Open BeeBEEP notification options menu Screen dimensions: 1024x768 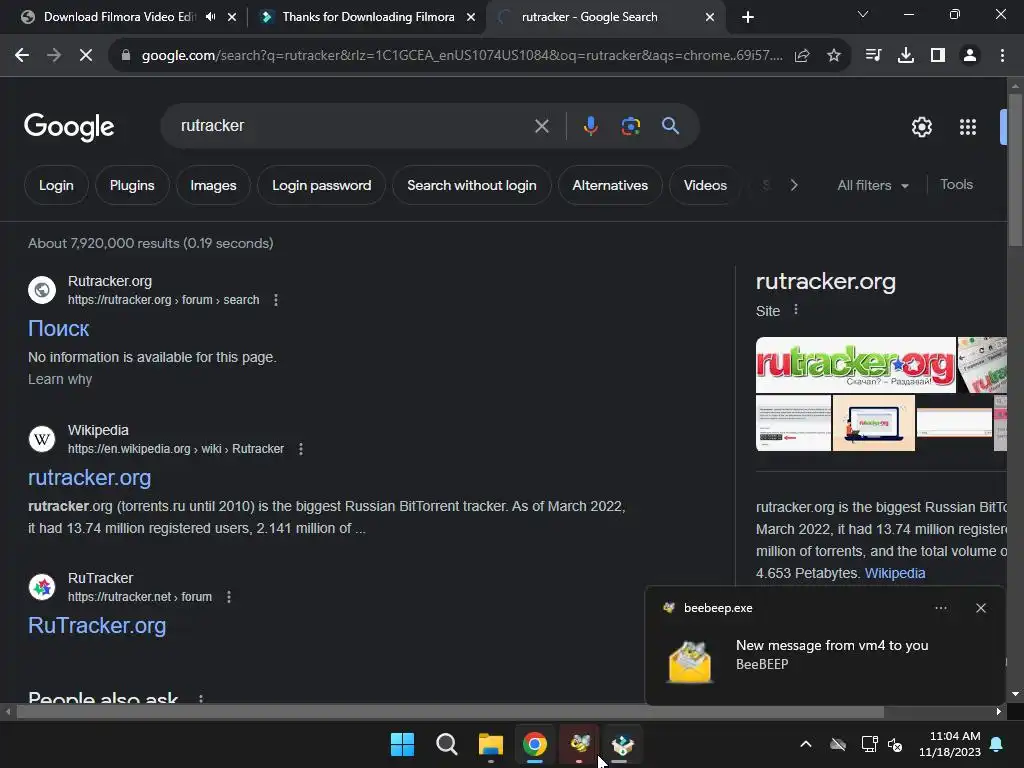(940, 608)
